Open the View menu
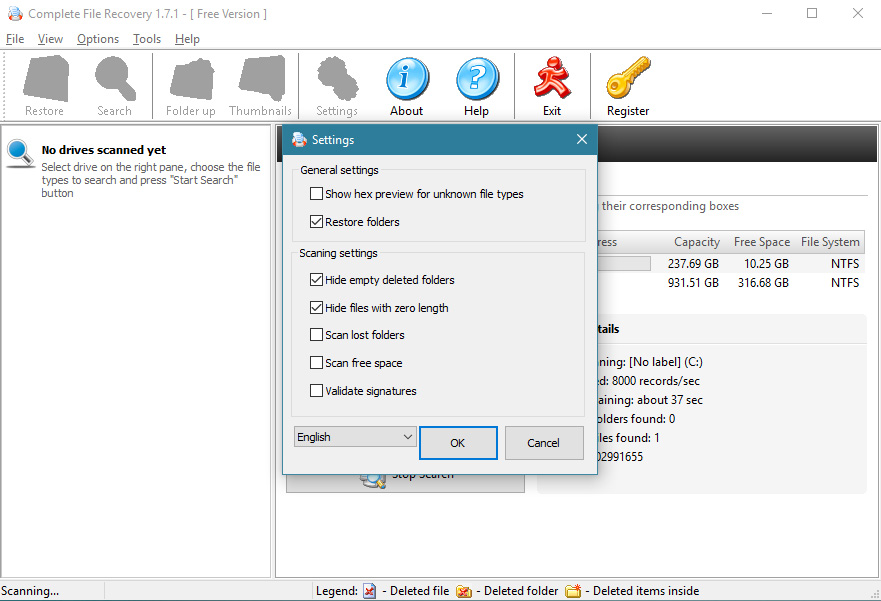881x601 pixels. 50,39
